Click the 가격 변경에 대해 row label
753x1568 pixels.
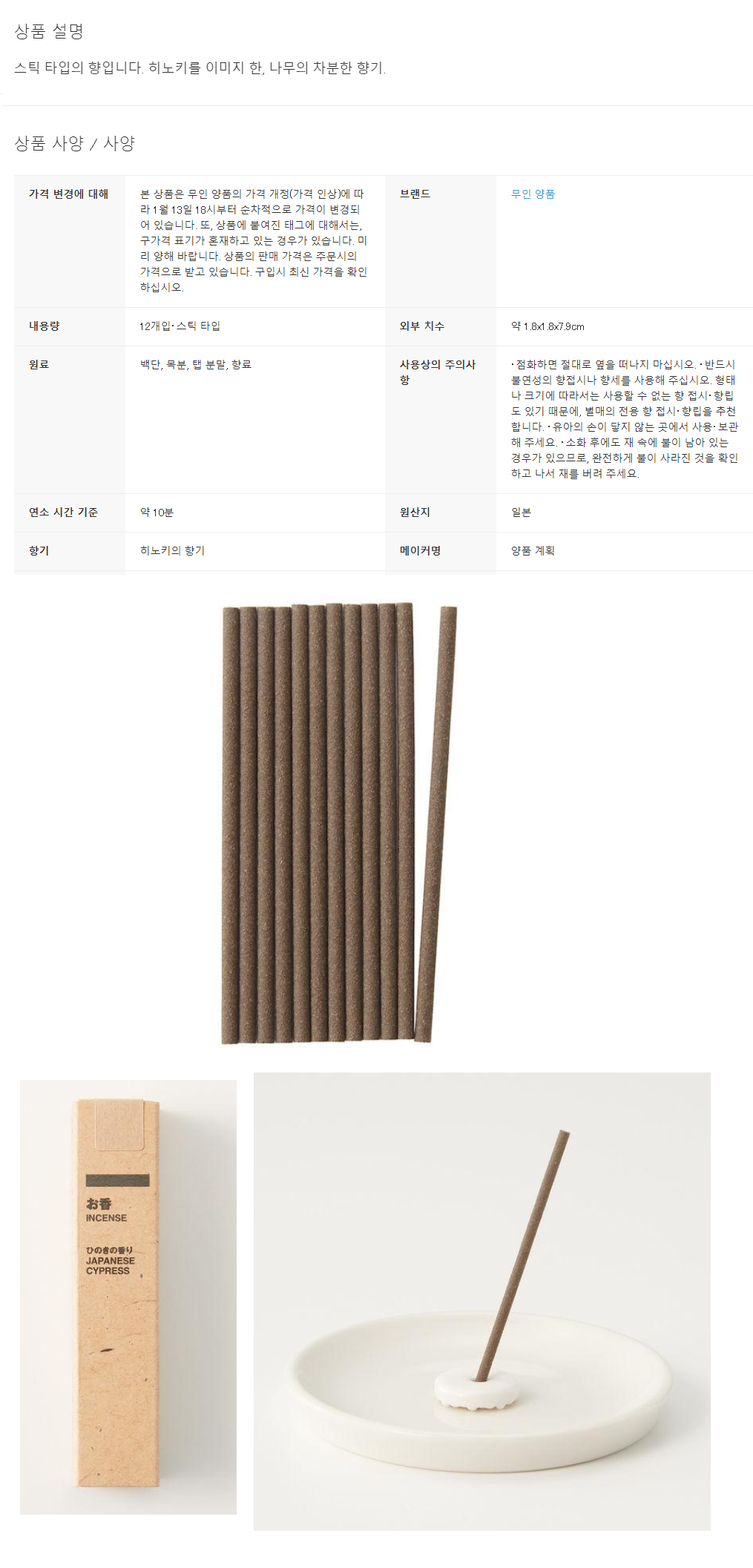(x=68, y=194)
